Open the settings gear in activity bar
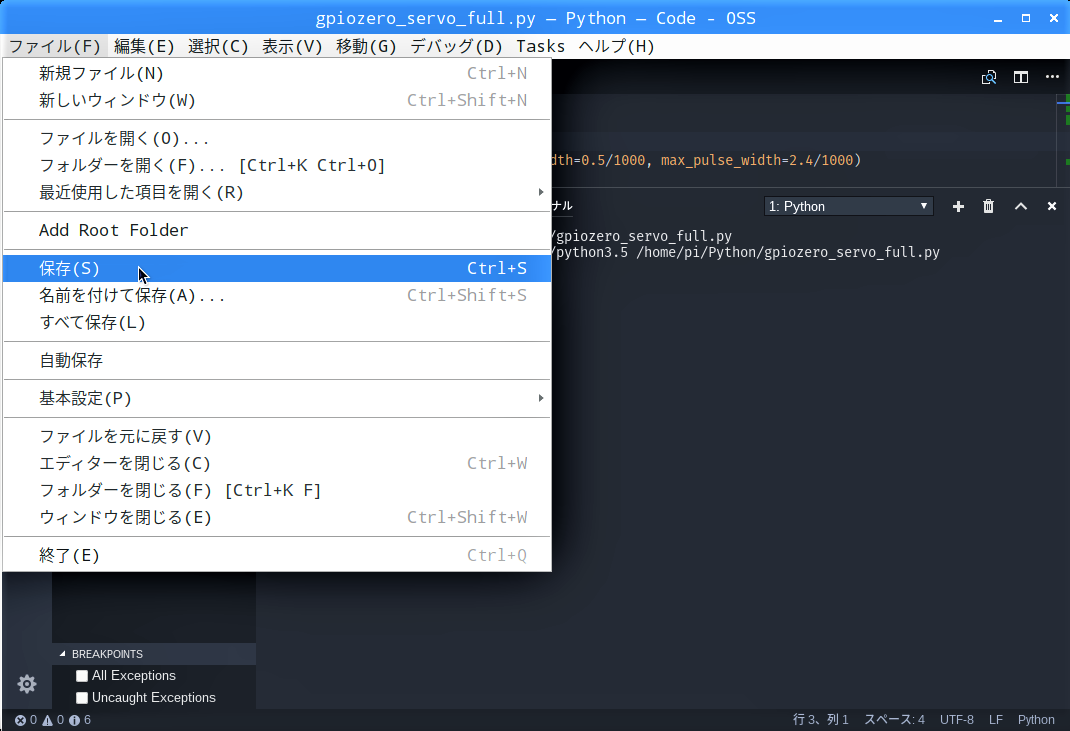Viewport: 1070px width, 731px height. click(27, 683)
